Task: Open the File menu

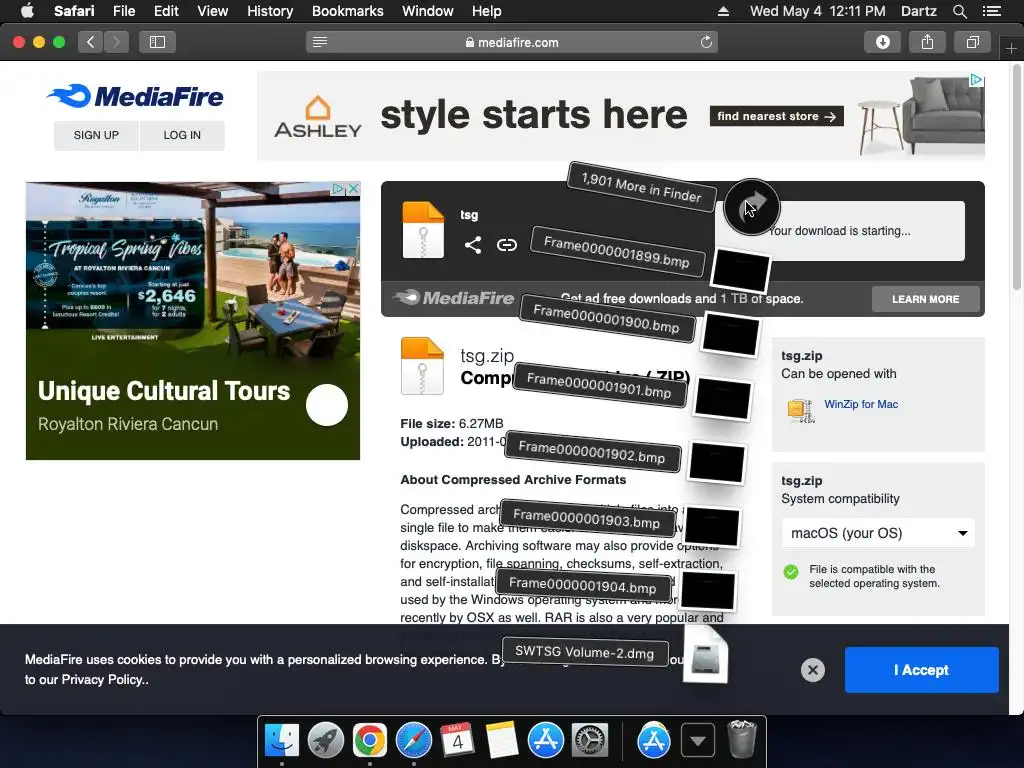Action: (123, 11)
